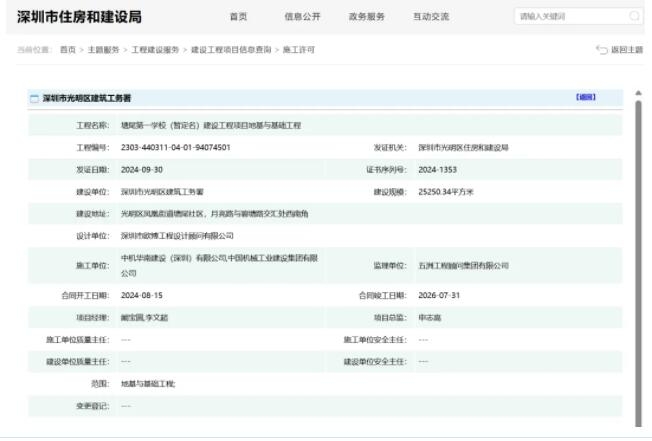Open the 互动交流 navigation menu

click(x=430, y=17)
